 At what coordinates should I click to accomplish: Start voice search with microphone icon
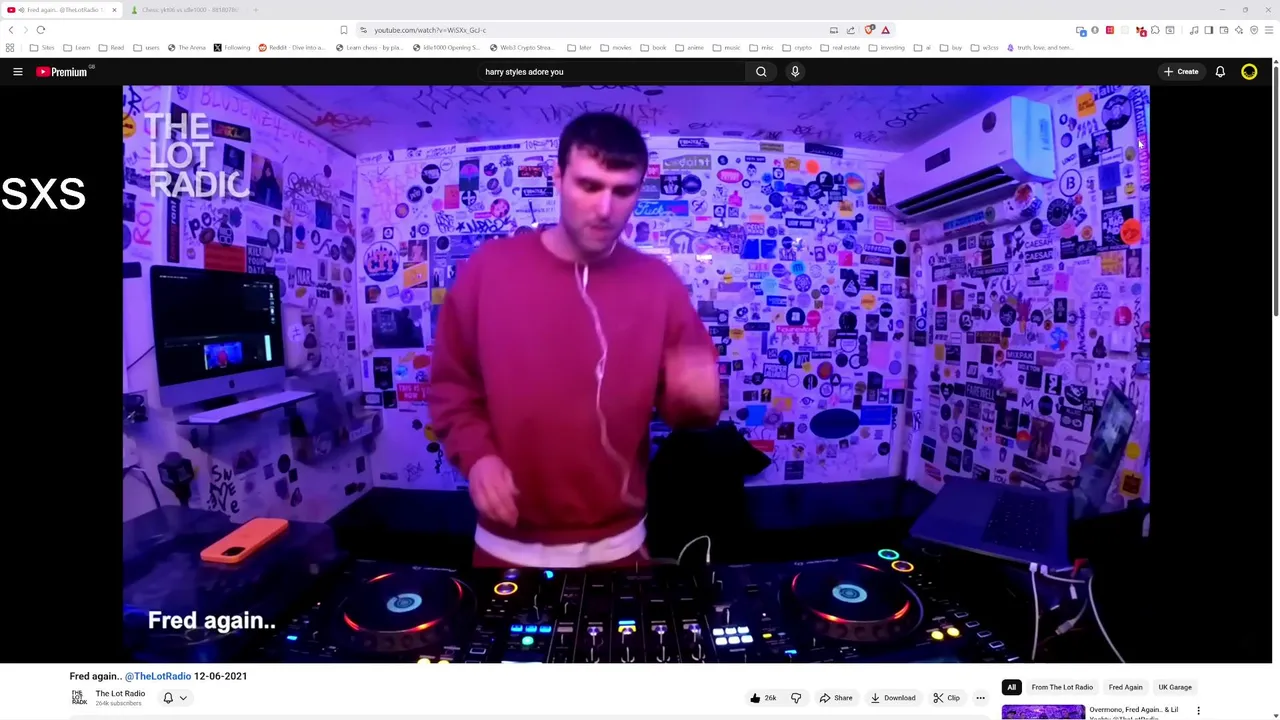point(795,72)
